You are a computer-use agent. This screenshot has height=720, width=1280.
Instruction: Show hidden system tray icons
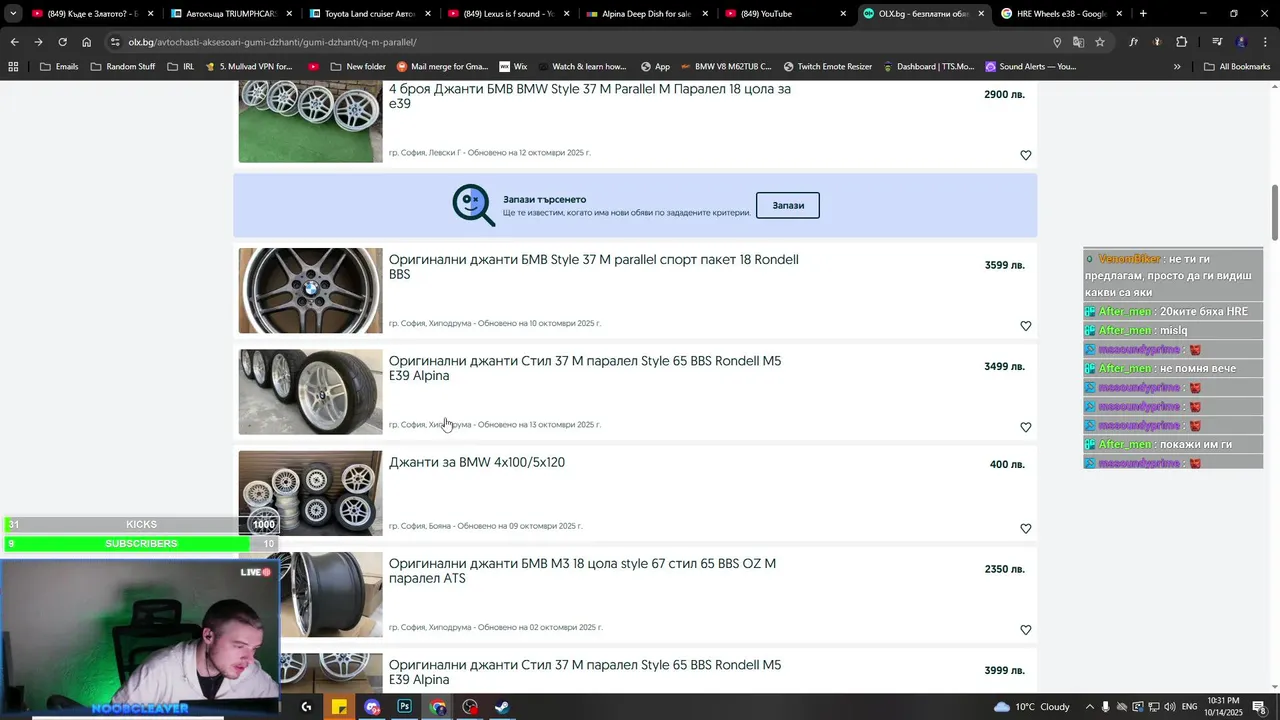click(x=1091, y=707)
